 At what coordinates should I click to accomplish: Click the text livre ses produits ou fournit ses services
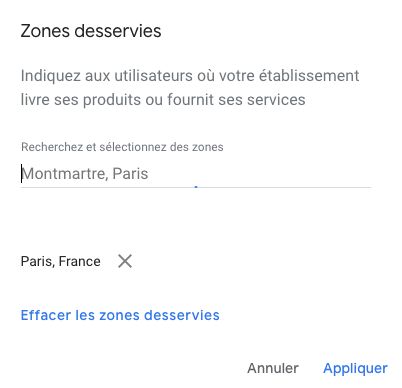pyautogui.click(x=163, y=100)
